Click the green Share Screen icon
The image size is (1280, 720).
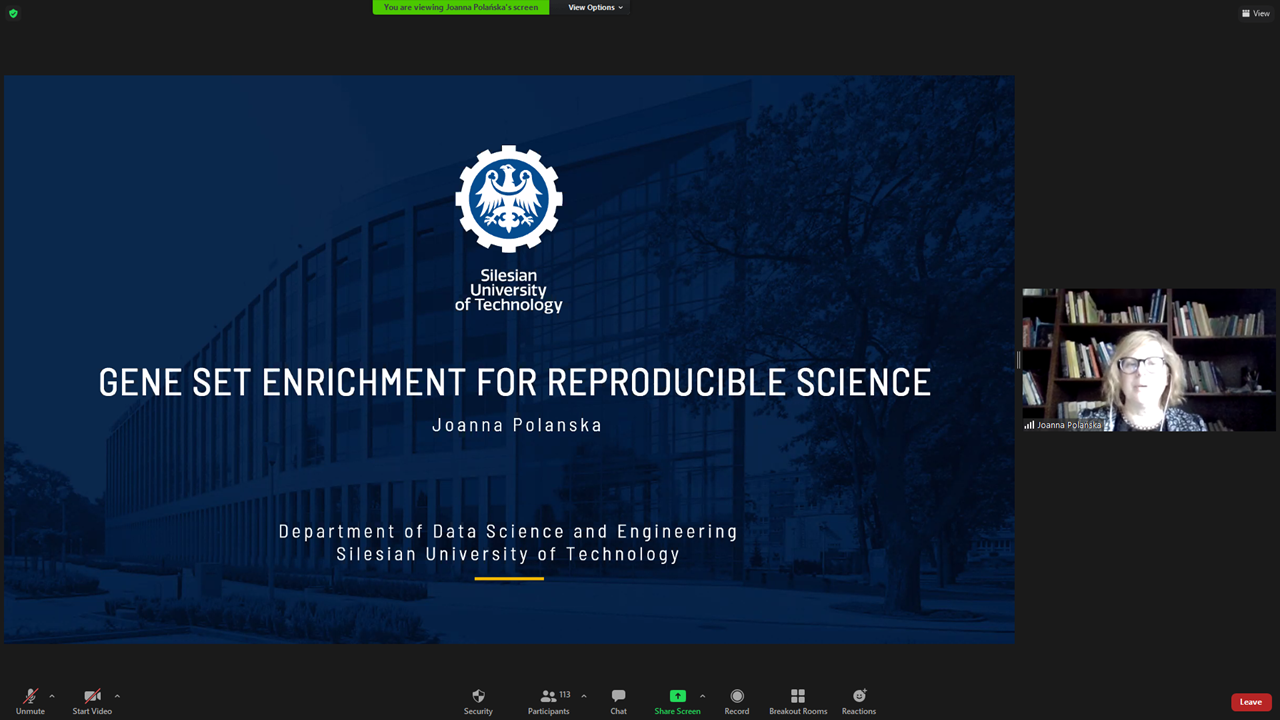pyautogui.click(x=677, y=697)
